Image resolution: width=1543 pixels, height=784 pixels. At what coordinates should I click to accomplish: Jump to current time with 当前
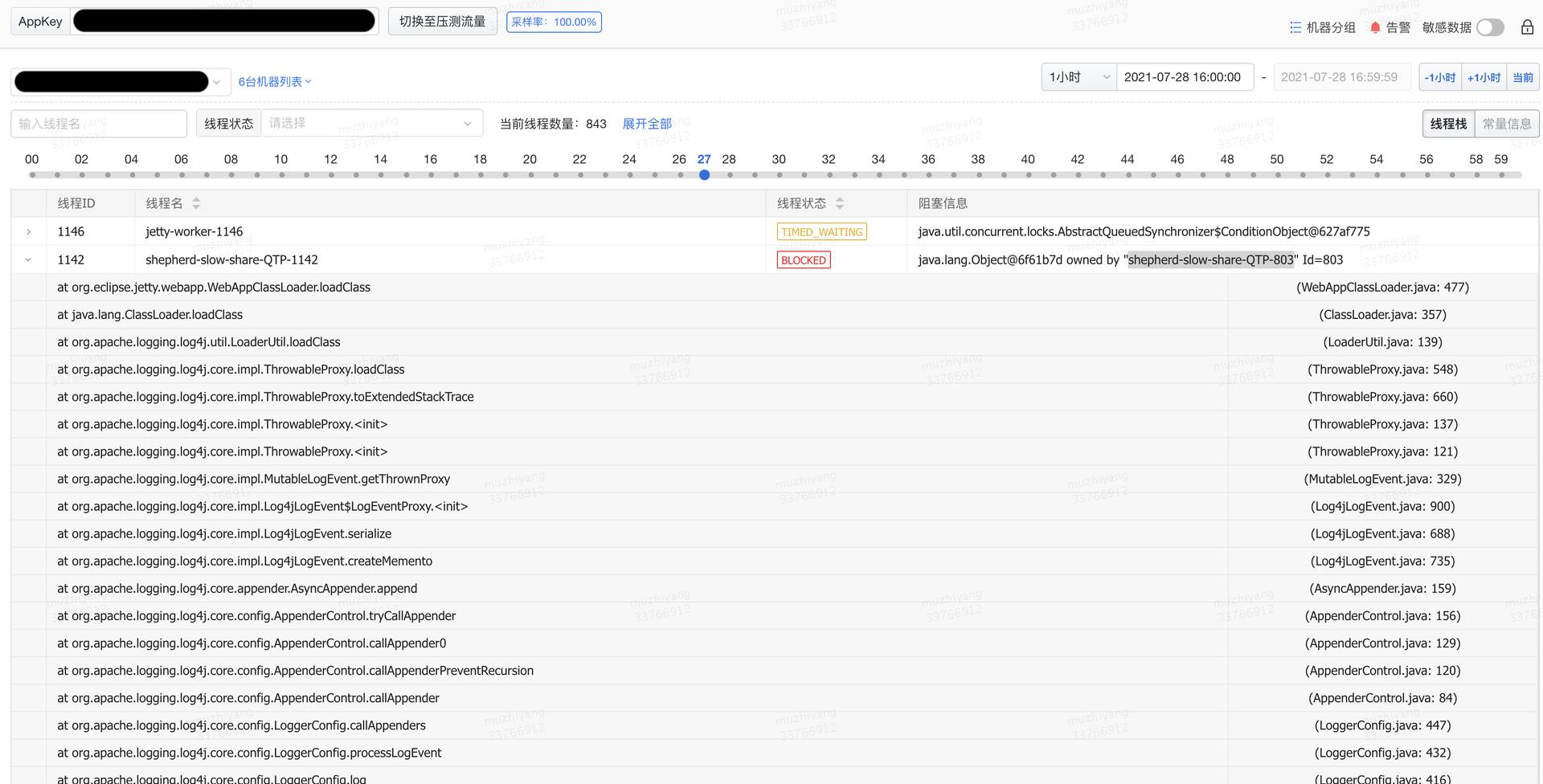point(1523,77)
